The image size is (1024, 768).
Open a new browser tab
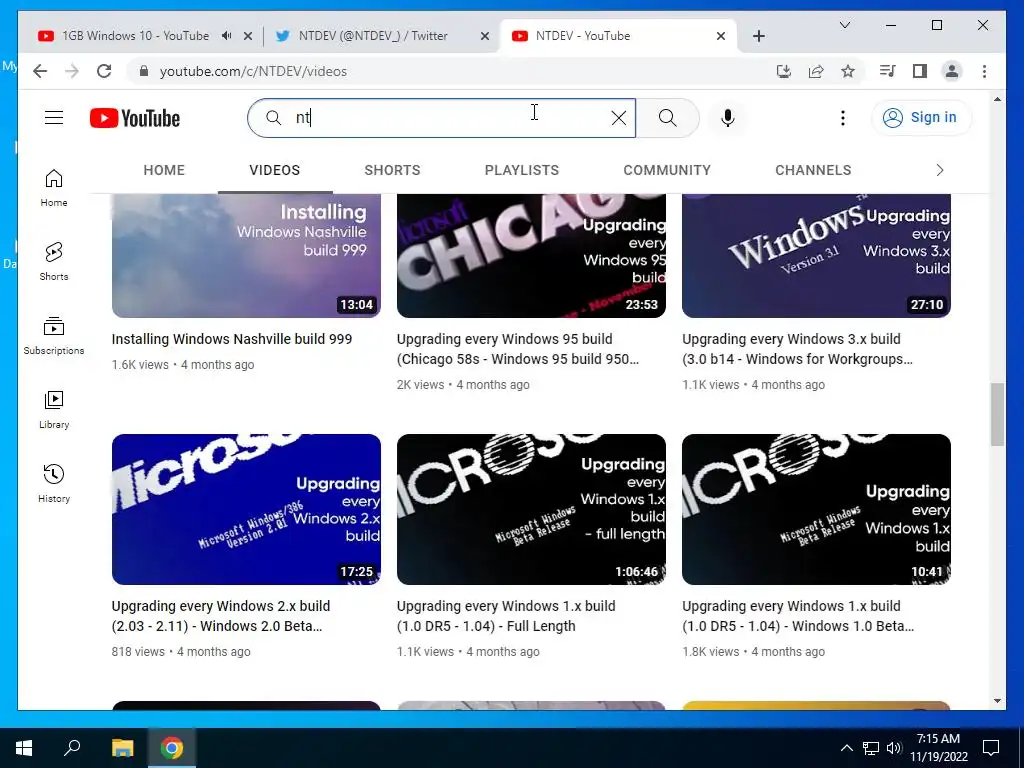coord(758,36)
